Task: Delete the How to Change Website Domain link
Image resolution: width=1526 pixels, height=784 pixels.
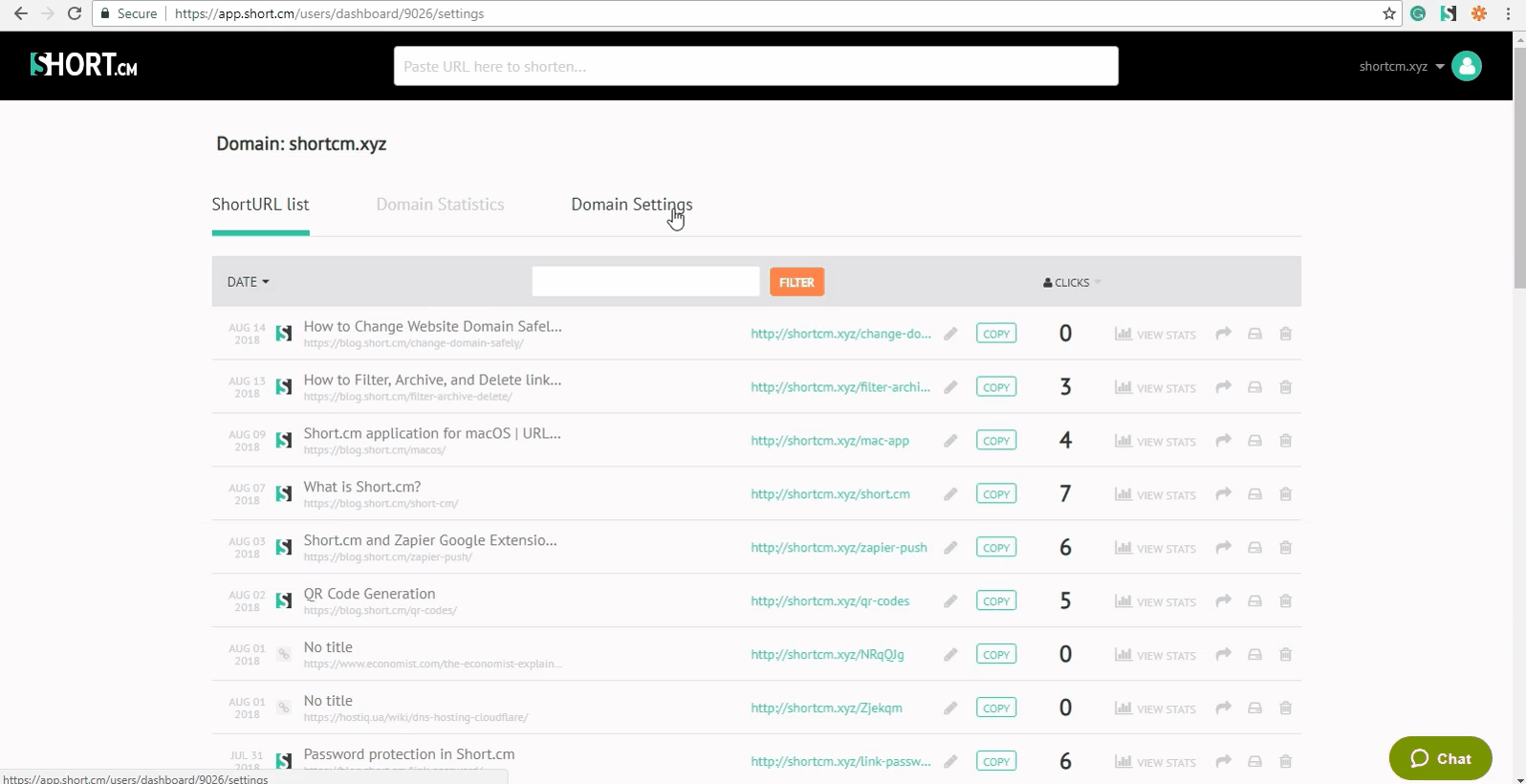Action: point(1285,334)
